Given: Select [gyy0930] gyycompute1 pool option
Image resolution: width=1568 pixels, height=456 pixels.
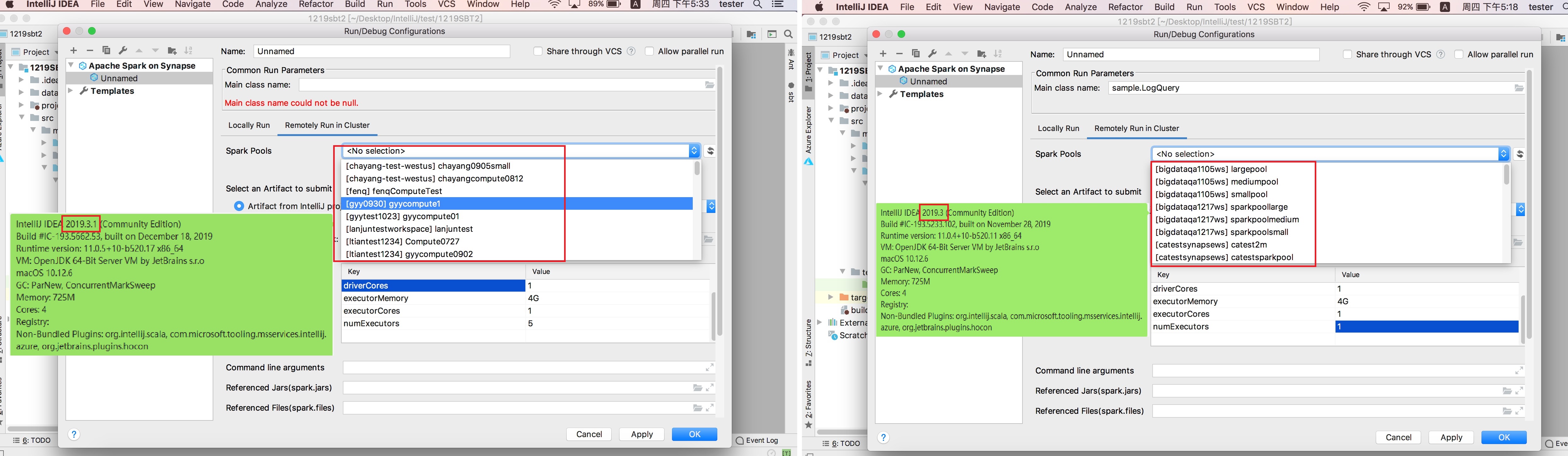Looking at the screenshot, I should point(518,204).
